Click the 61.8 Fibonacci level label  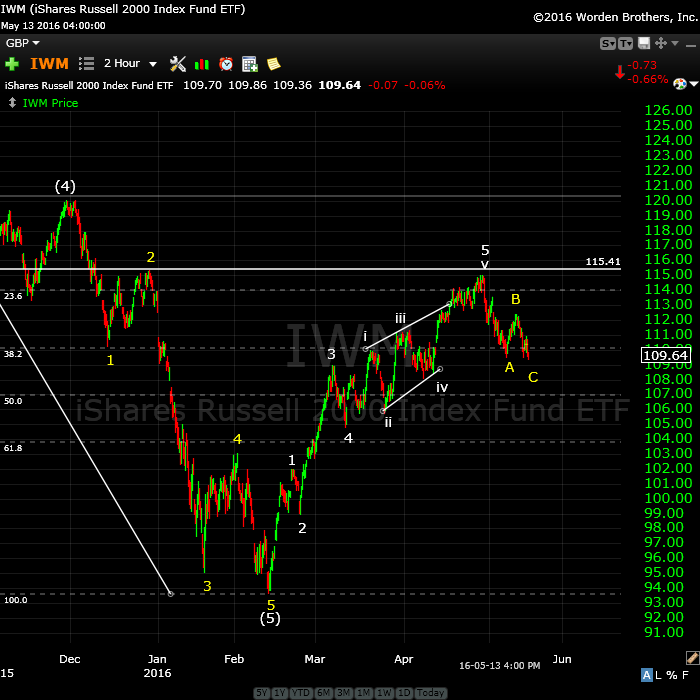12,448
